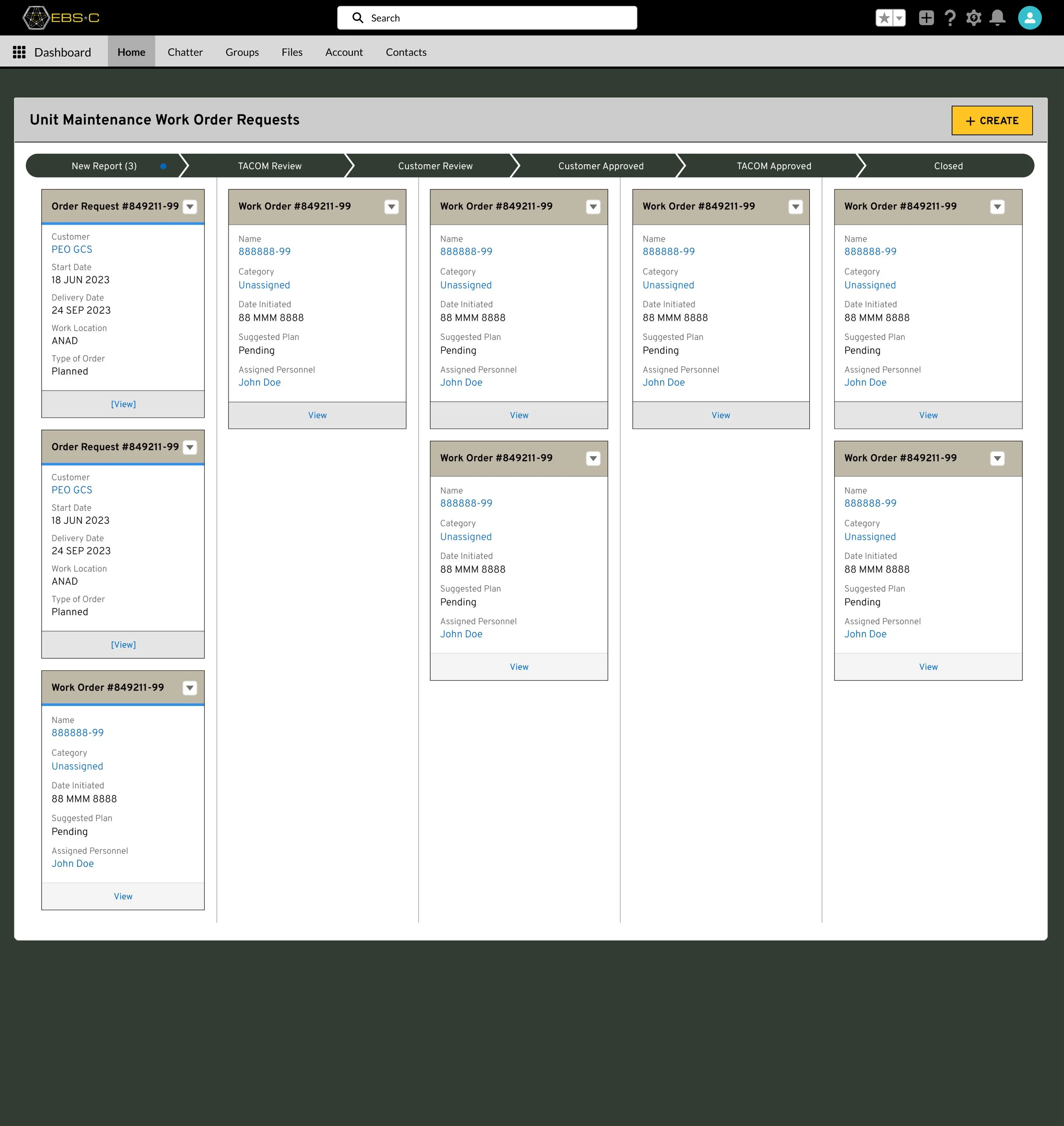Open help question mark icon
This screenshot has width=1064, height=1126.
pyautogui.click(x=950, y=18)
